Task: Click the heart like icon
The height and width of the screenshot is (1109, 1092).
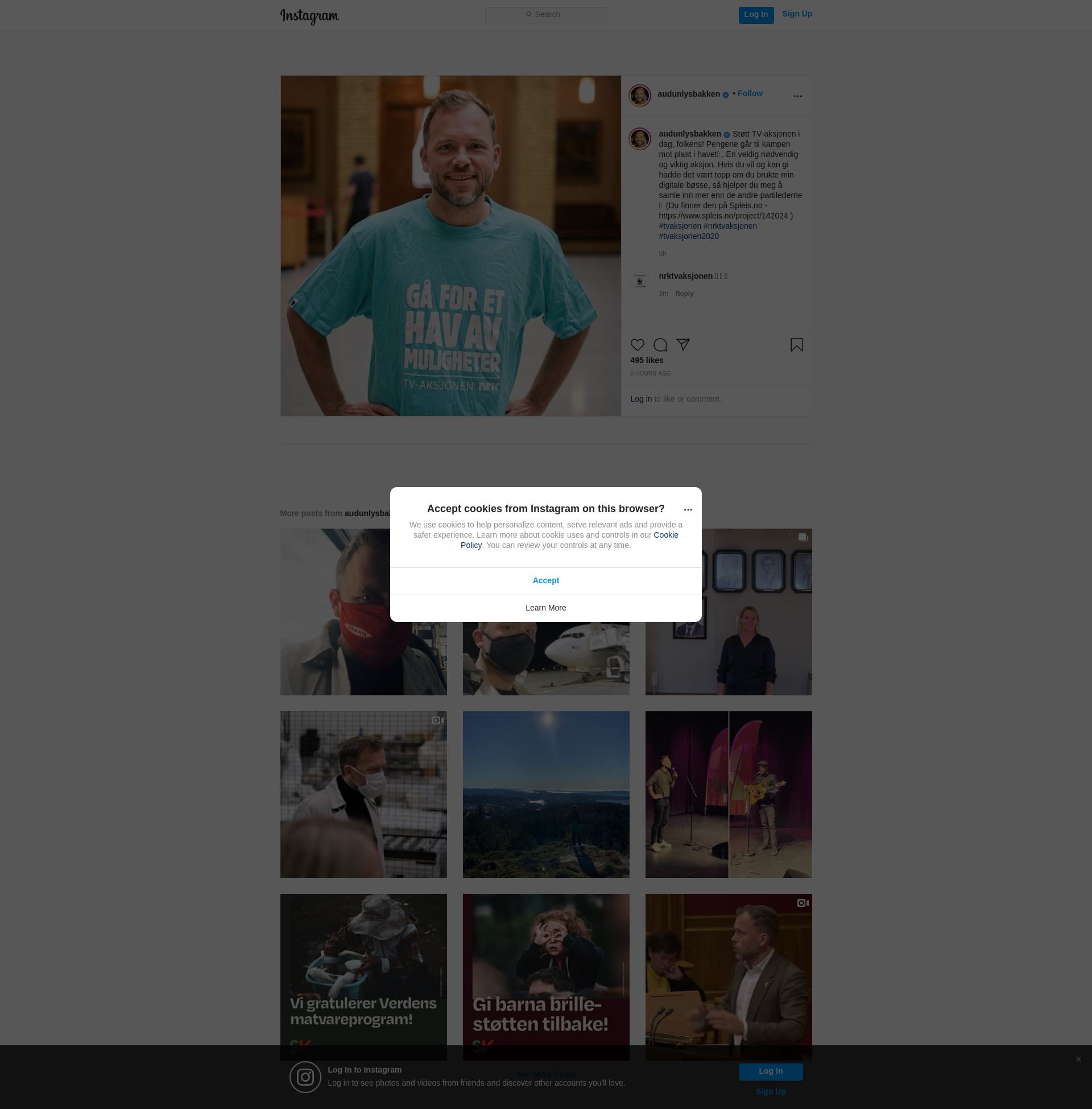Action: point(637,345)
